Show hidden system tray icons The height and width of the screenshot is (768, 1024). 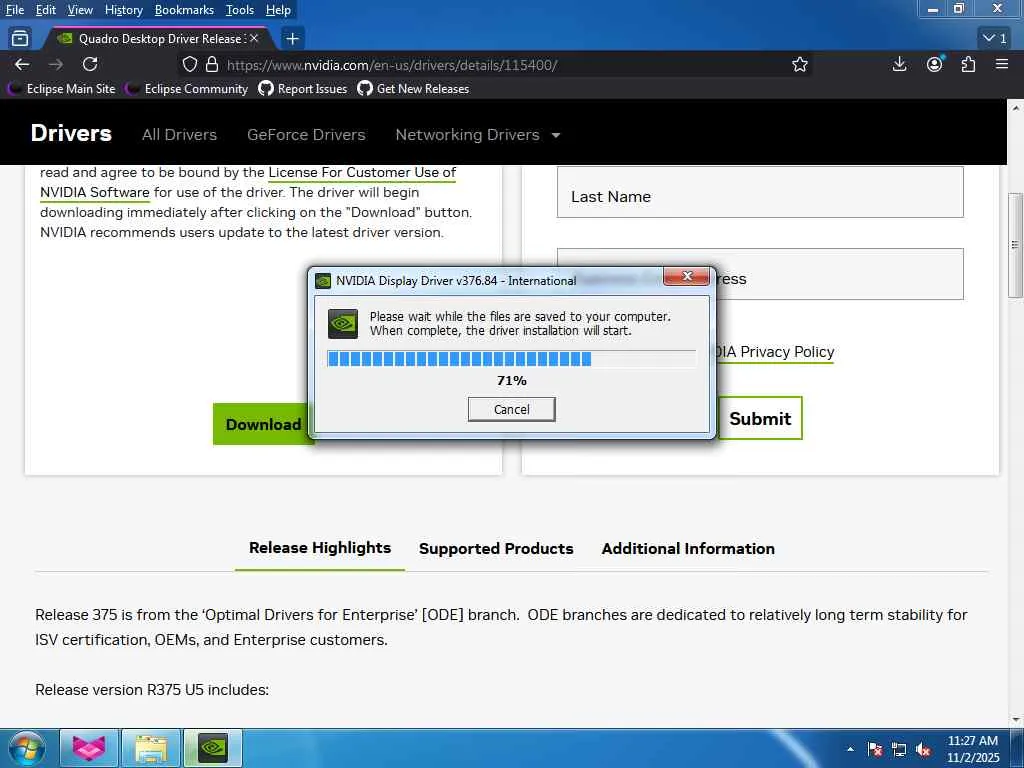pyautogui.click(x=850, y=749)
